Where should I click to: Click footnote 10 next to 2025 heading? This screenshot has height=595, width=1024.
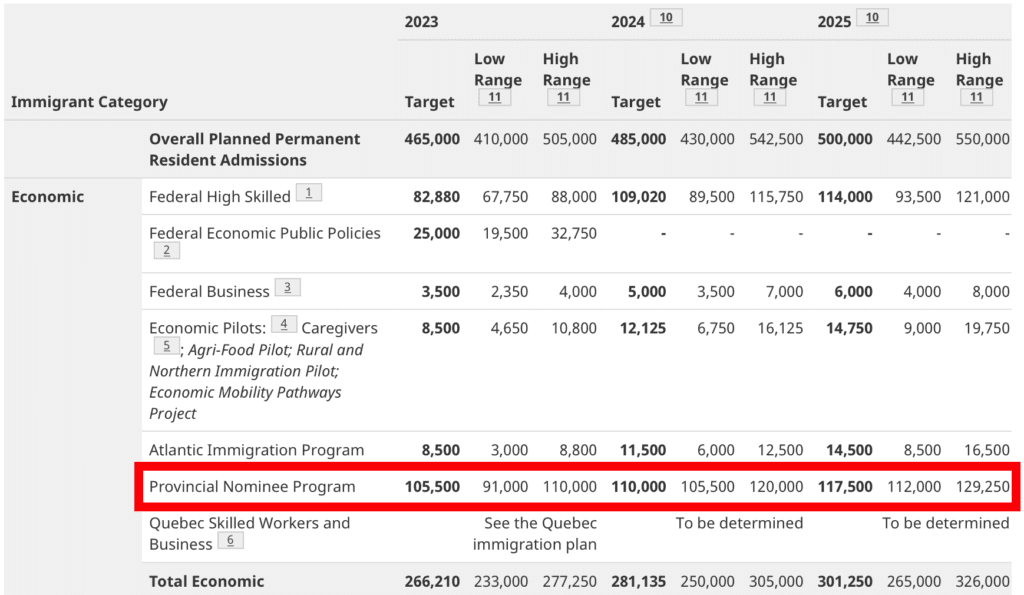coord(872,18)
